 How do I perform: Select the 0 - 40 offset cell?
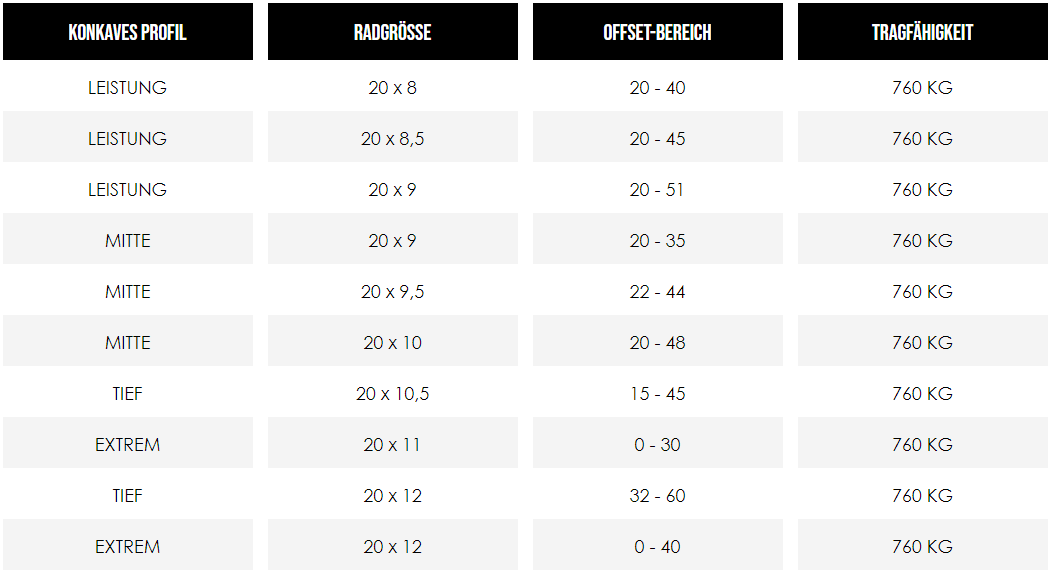[657, 546]
